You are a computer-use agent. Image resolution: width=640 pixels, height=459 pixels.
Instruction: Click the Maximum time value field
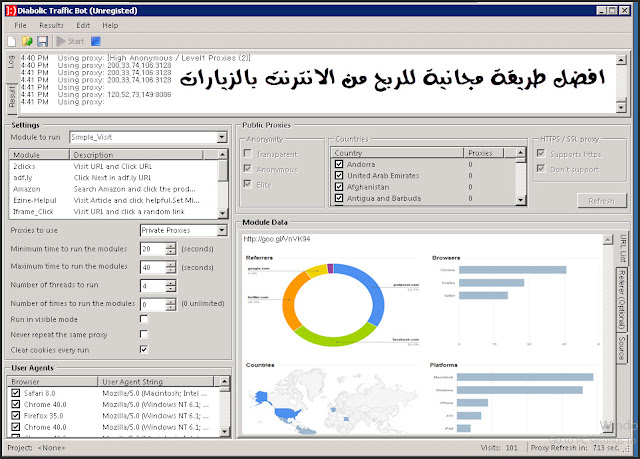point(153,267)
